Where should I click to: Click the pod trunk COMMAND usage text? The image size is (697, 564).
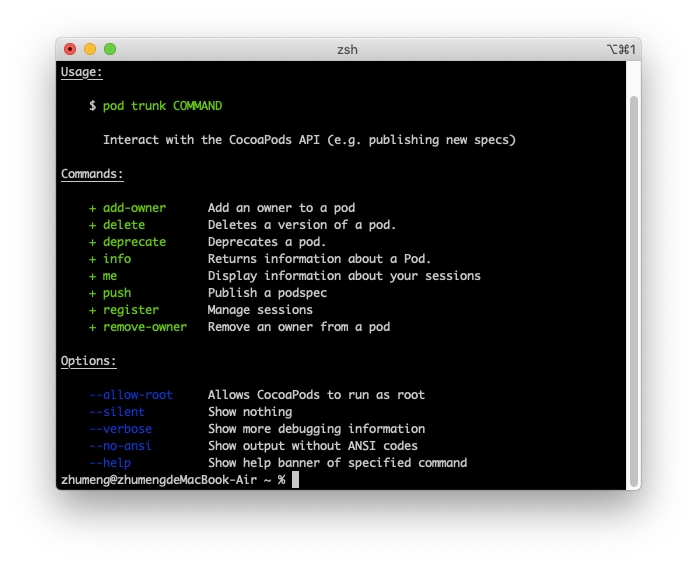pos(162,106)
